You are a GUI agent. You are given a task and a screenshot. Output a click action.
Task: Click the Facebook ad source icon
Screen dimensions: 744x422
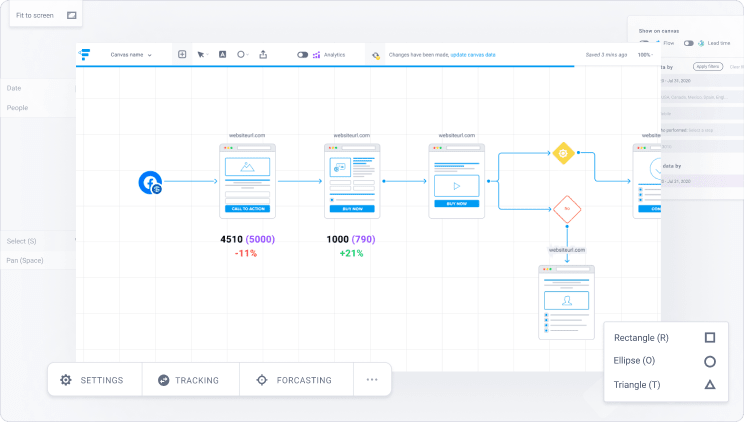coord(150,183)
